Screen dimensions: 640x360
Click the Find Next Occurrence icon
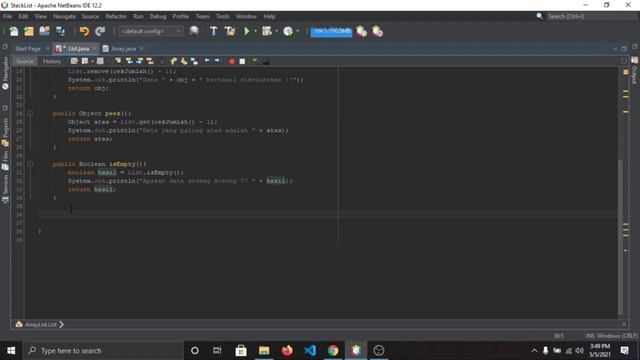[x=140, y=61]
